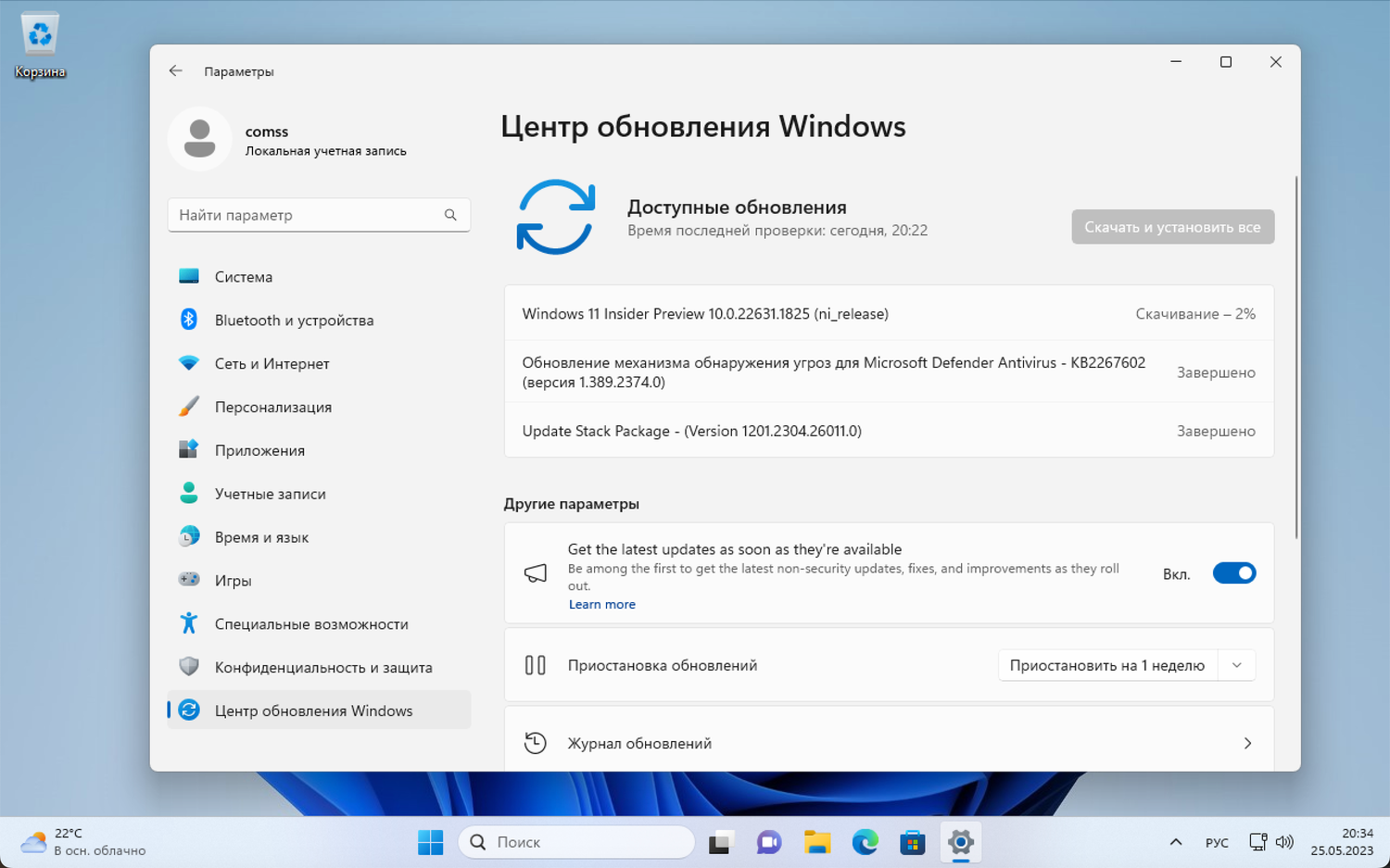Click the volume speaker tray icon
The height and width of the screenshot is (868, 1390).
[1284, 842]
